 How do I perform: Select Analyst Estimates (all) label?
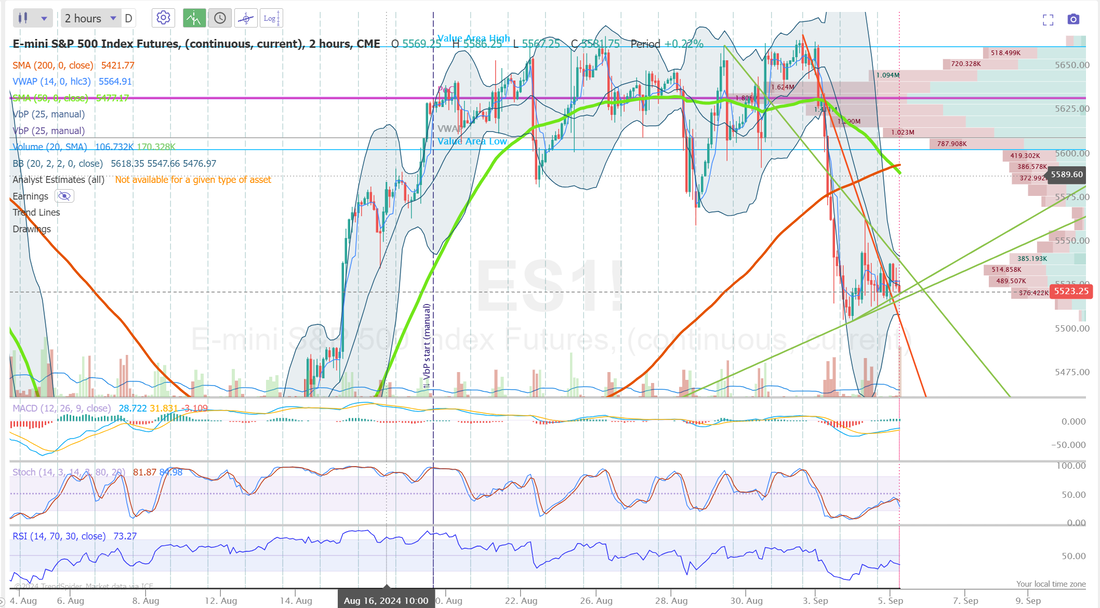[58, 180]
